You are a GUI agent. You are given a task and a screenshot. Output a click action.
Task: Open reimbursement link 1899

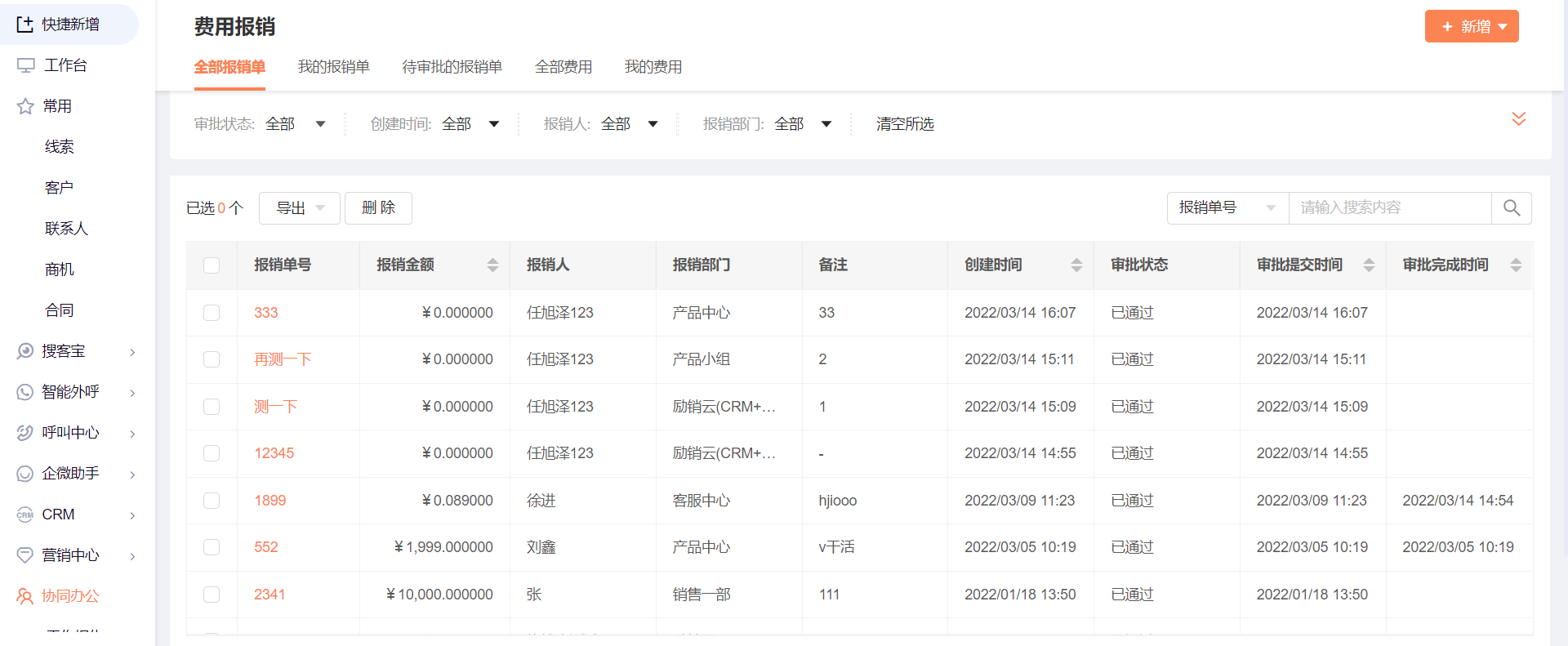tap(269, 501)
